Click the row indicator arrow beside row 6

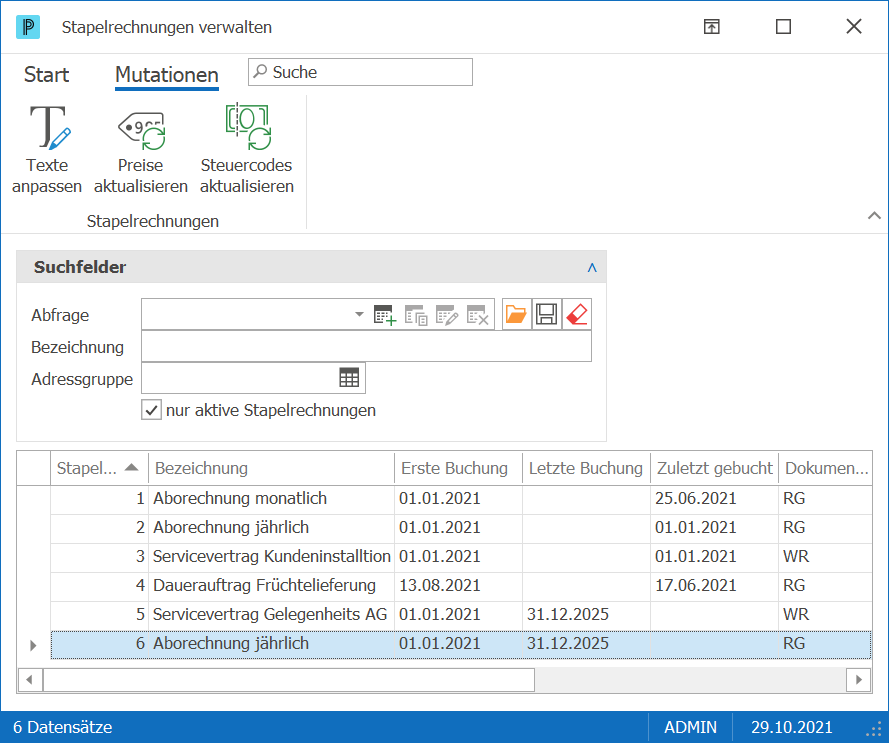pyautogui.click(x=33, y=645)
